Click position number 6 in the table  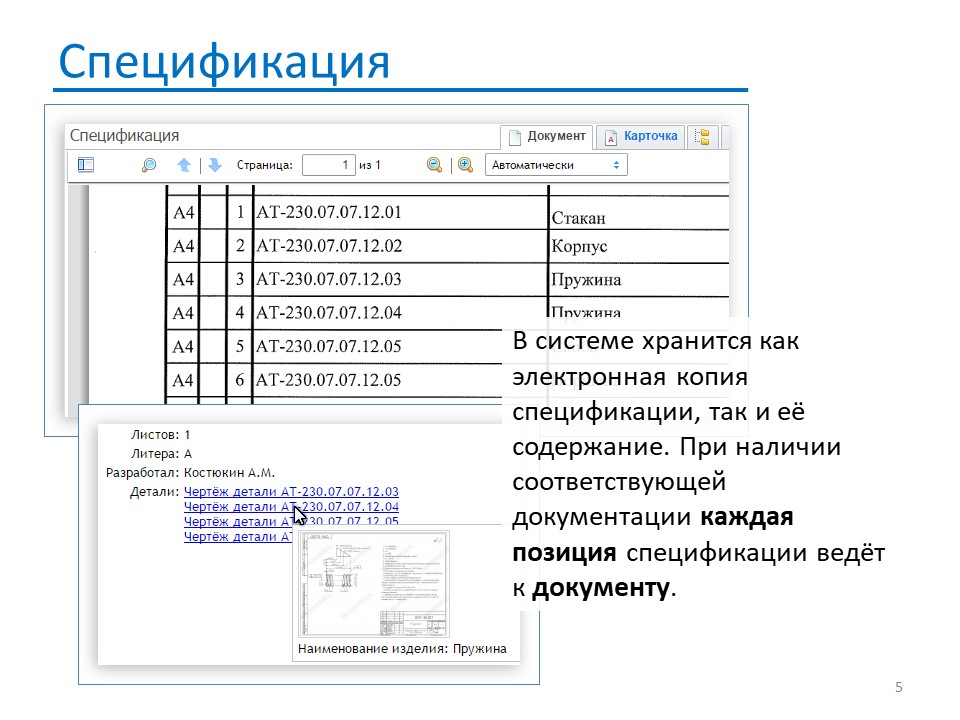(x=240, y=380)
